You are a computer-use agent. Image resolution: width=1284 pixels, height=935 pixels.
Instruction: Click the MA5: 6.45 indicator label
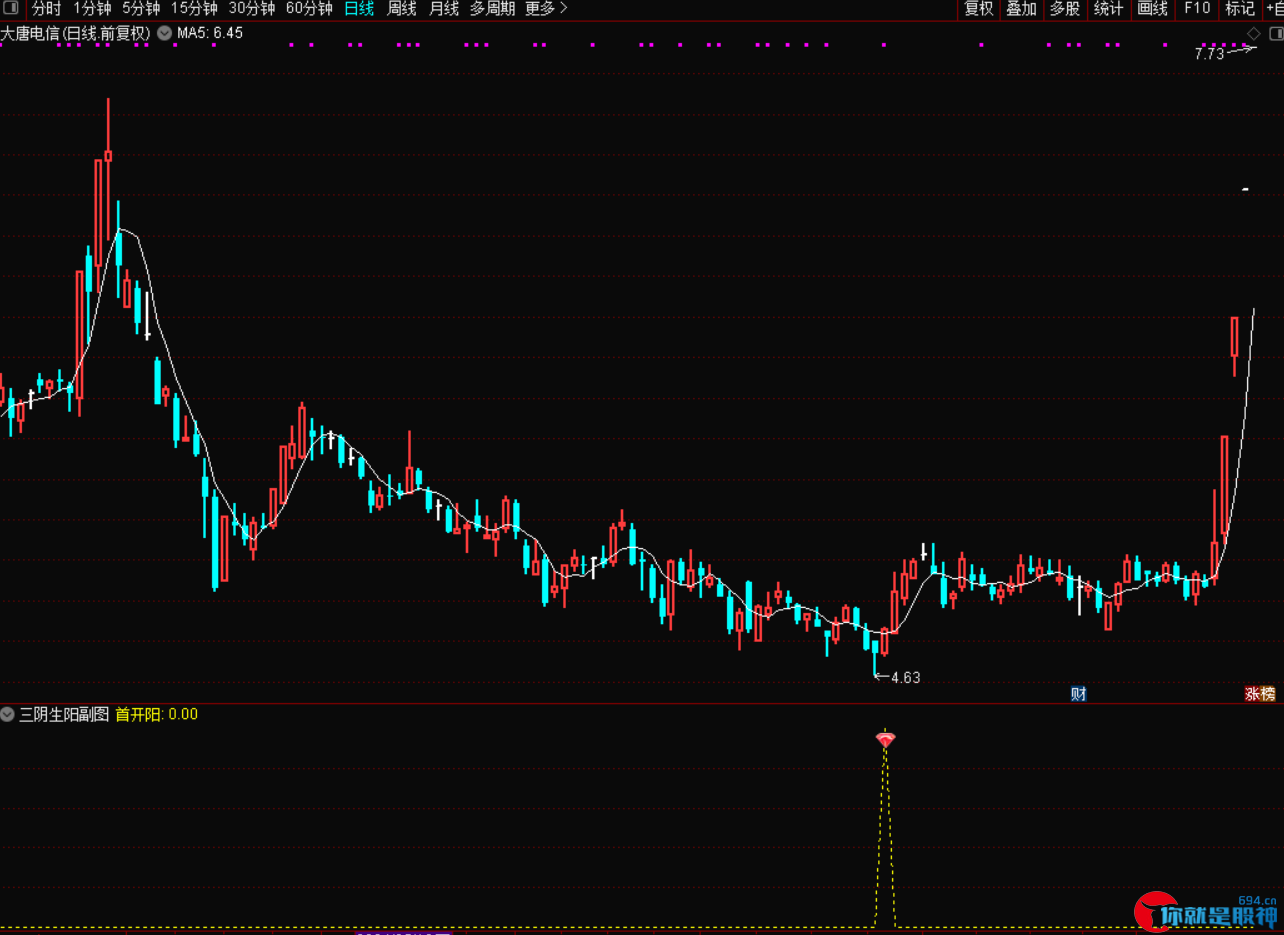tap(210, 33)
